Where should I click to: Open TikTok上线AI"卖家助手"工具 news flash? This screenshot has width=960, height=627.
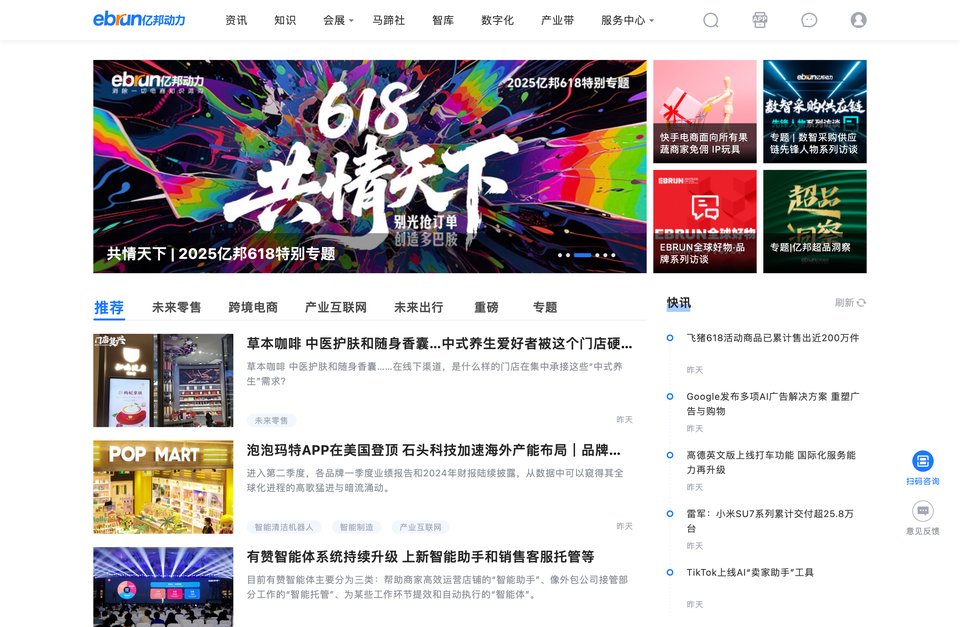point(750,573)
